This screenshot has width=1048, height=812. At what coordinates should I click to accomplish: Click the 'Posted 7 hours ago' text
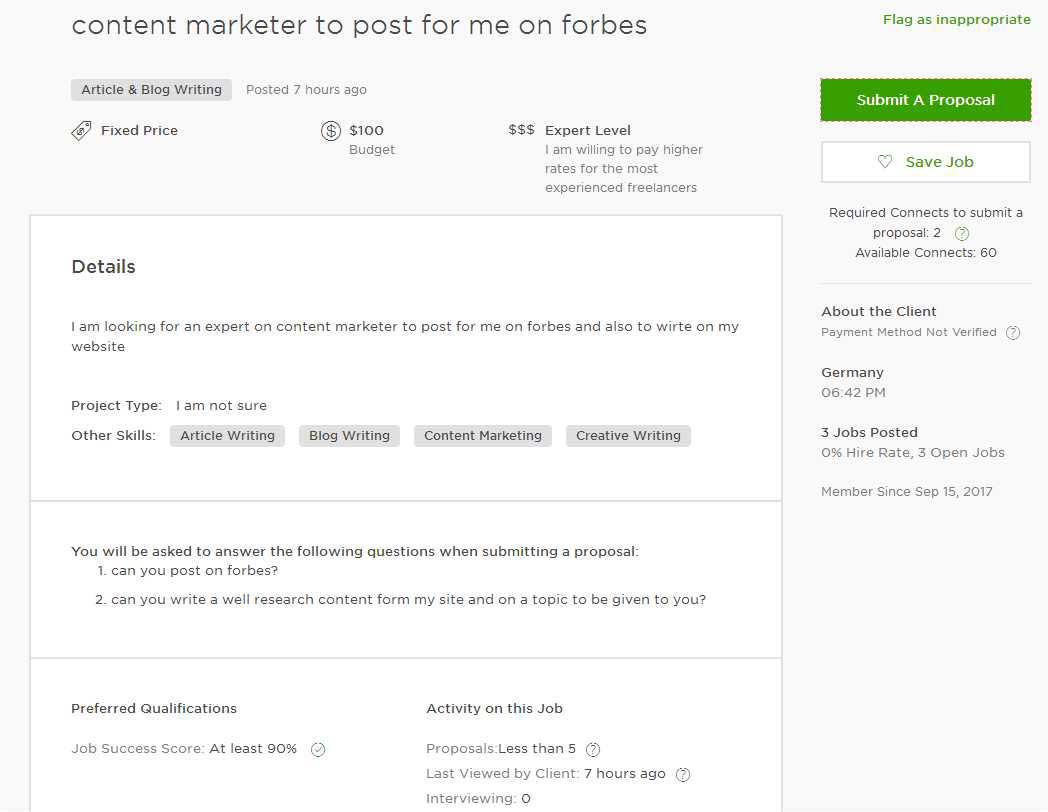pyautogui.click(x=306, y=90)
